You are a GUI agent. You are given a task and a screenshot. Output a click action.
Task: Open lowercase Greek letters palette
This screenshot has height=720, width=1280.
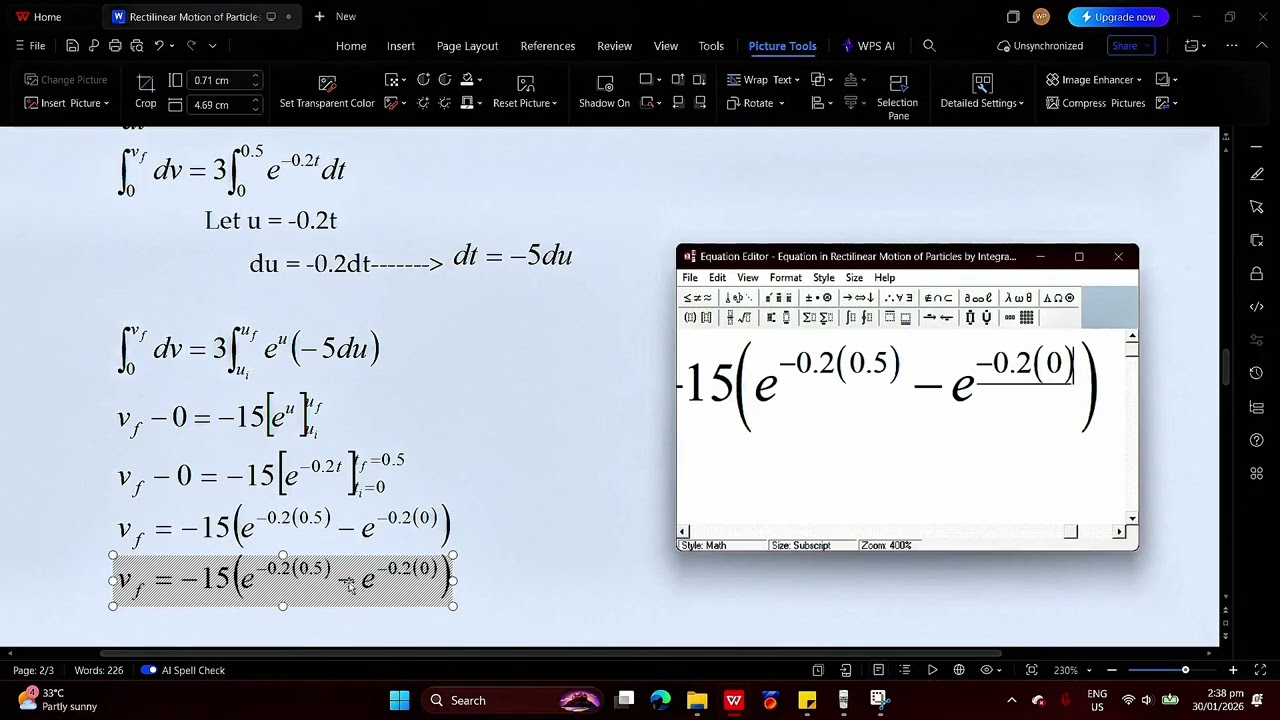(x=1018, y=298)
